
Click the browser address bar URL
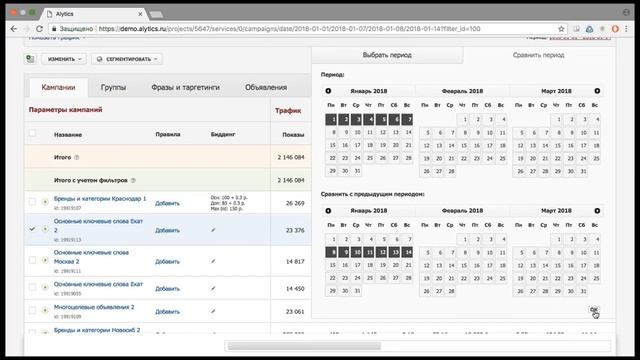coord(289,29)
